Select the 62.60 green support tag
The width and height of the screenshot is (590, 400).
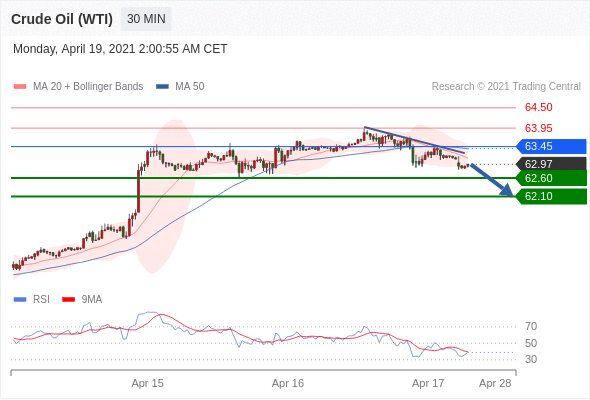click(551, 178)
